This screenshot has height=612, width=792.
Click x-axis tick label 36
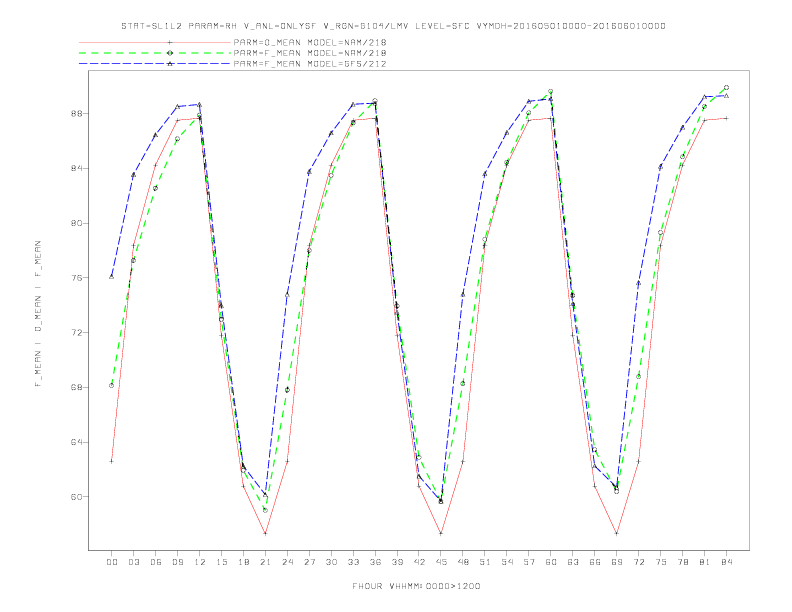click(x=375, y=562)
